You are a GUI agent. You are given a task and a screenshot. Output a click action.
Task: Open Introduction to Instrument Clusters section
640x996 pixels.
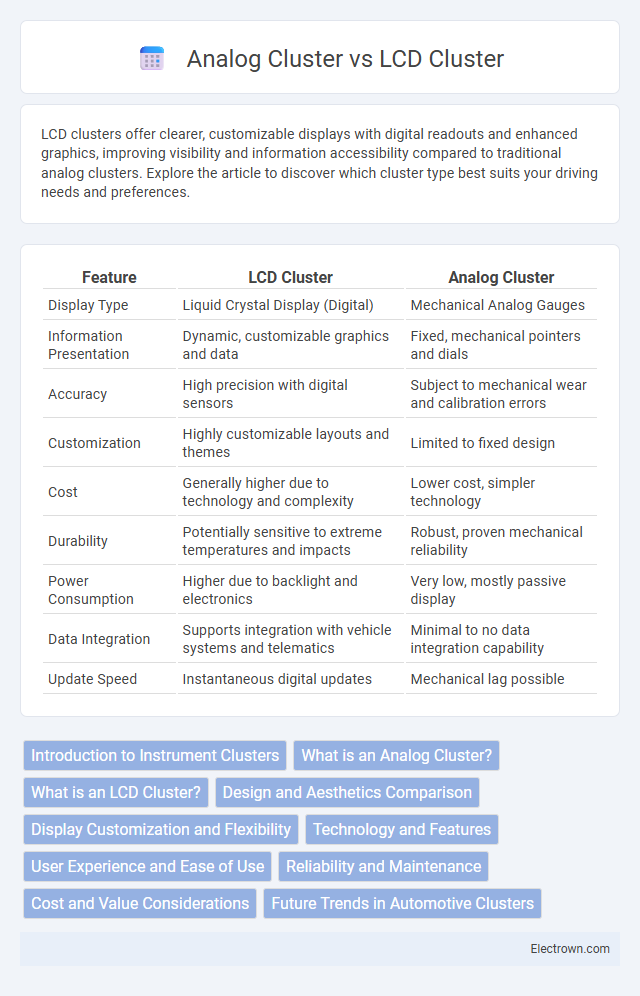point(155,755)
